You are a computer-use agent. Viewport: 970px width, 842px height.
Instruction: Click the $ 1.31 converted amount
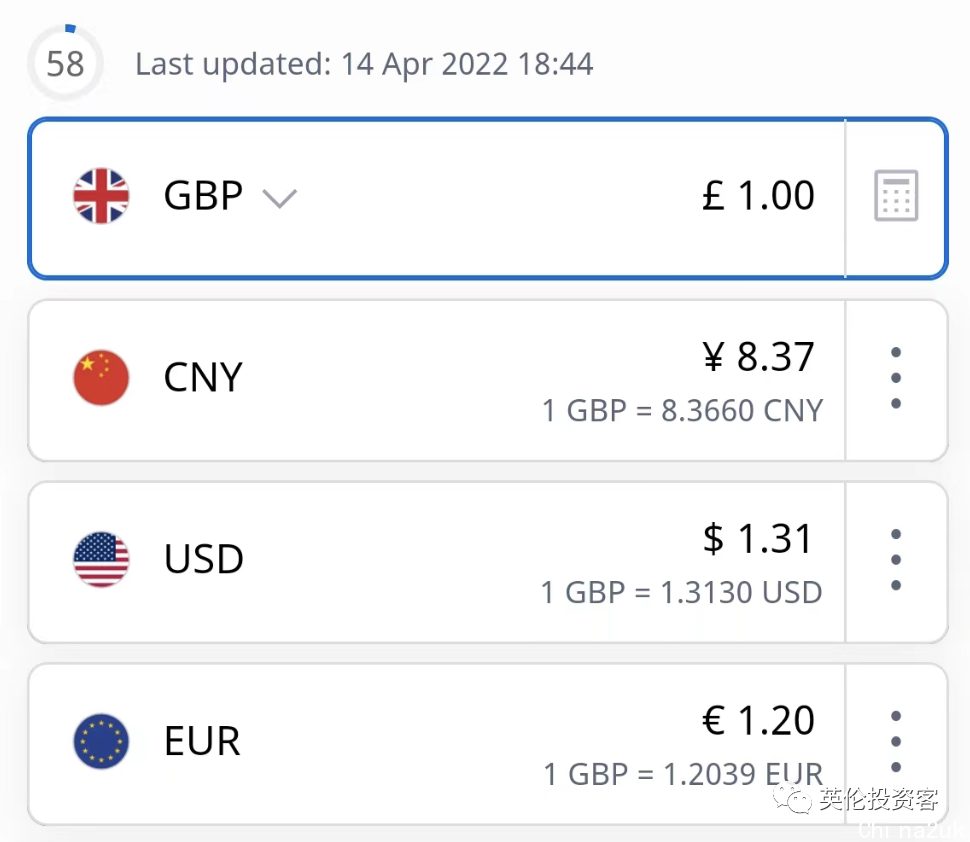click(x=757, y=539)
